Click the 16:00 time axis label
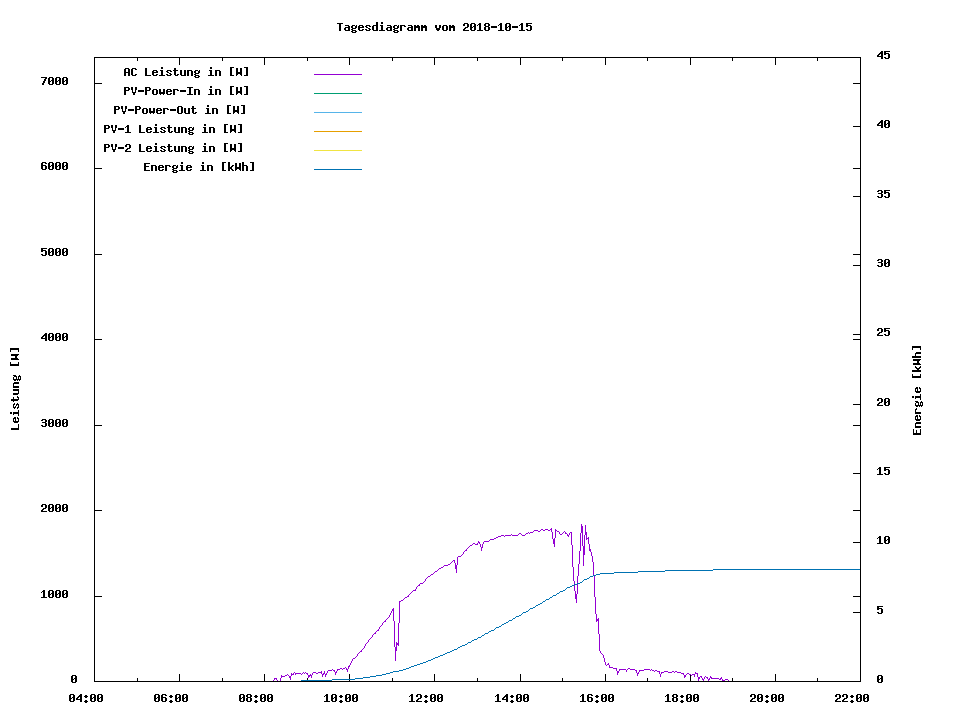Viewport: 960px width, 720px height. pyautogui.click(x=597, y=698)
